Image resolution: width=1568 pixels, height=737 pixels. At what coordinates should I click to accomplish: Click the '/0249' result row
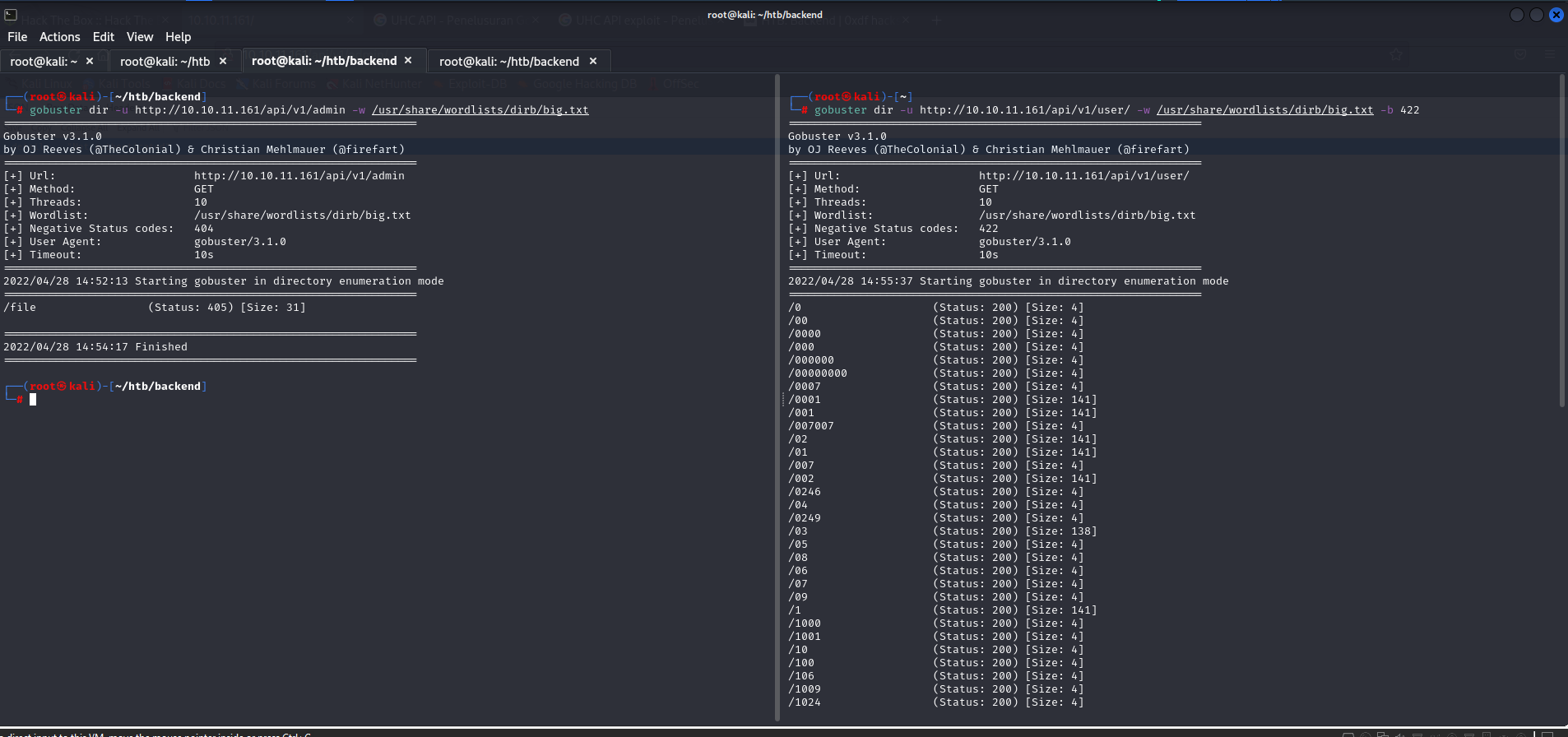click(936, 518)
